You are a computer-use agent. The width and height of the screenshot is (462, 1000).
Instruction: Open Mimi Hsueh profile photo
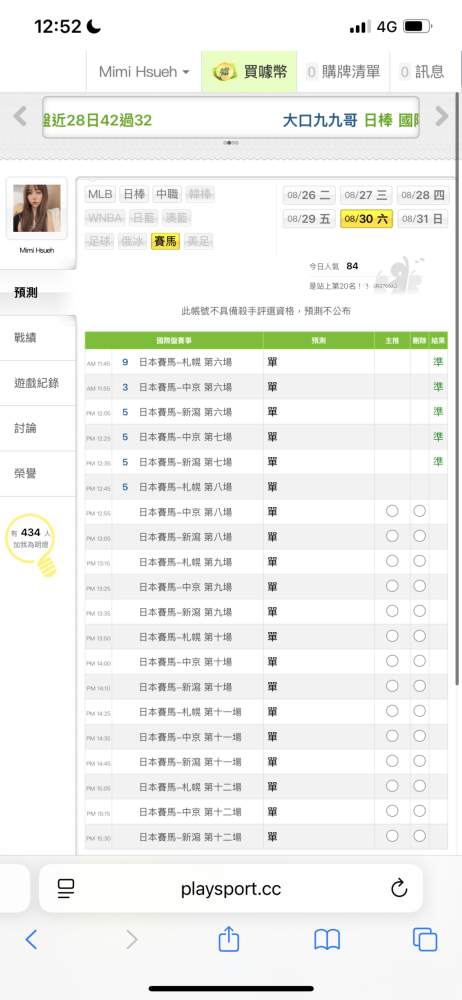coord(36,208)
